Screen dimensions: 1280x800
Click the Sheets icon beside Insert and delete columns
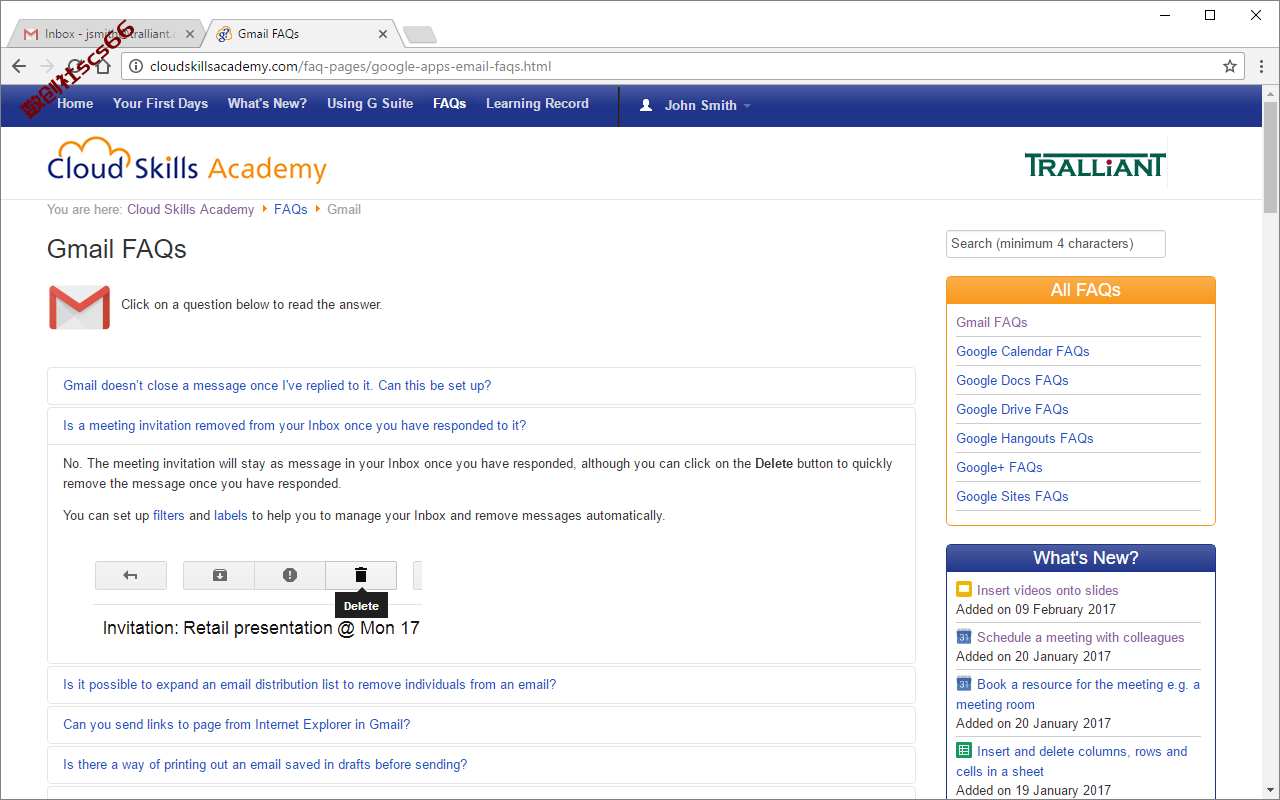tap(964, 751)
